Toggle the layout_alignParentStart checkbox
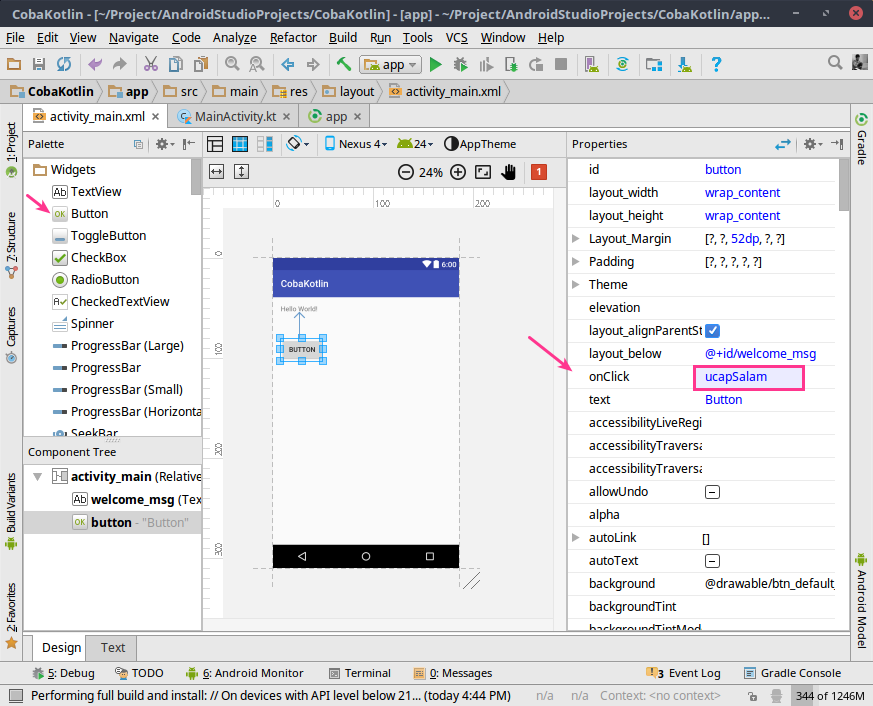873x706 pixels. coord(713,331)
